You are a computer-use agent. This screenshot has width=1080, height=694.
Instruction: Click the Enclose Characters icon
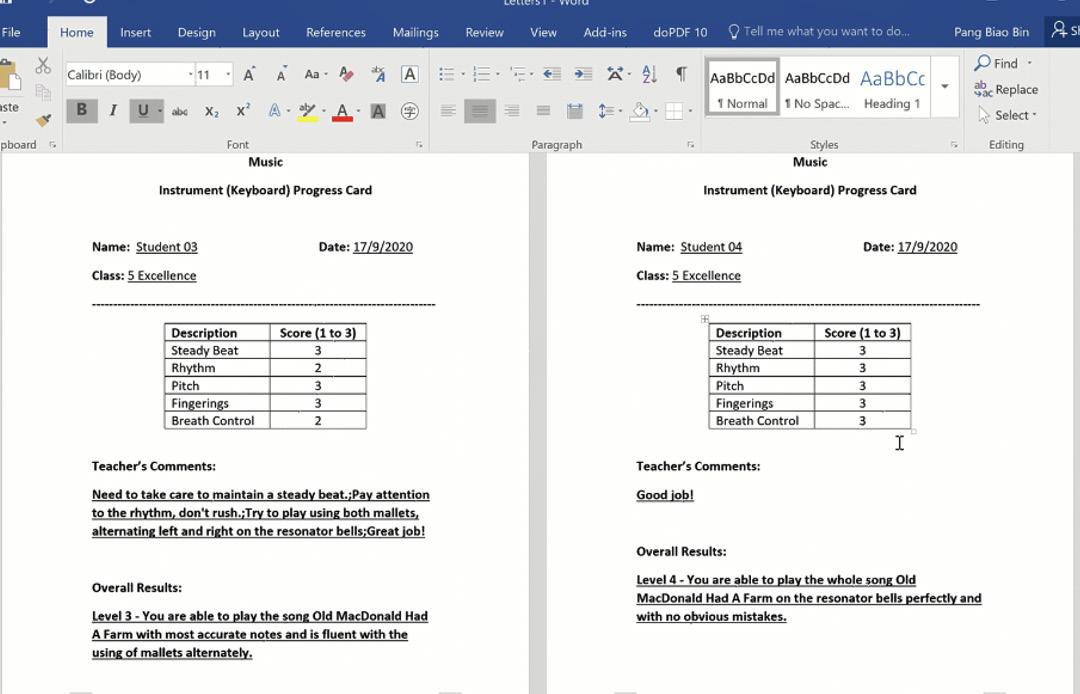410,111
